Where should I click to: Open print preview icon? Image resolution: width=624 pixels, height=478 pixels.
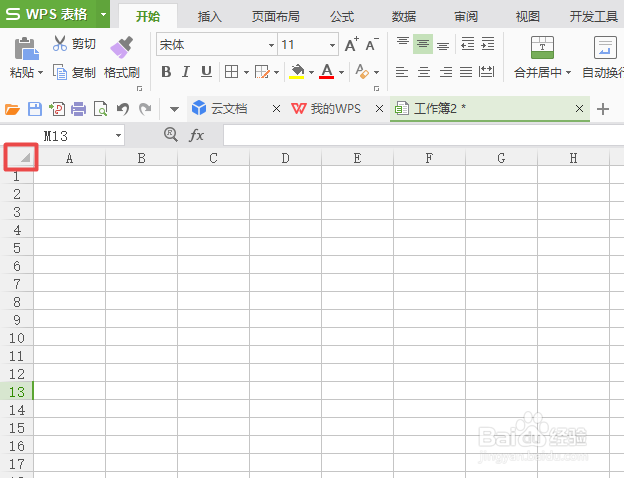pos(100,109)
